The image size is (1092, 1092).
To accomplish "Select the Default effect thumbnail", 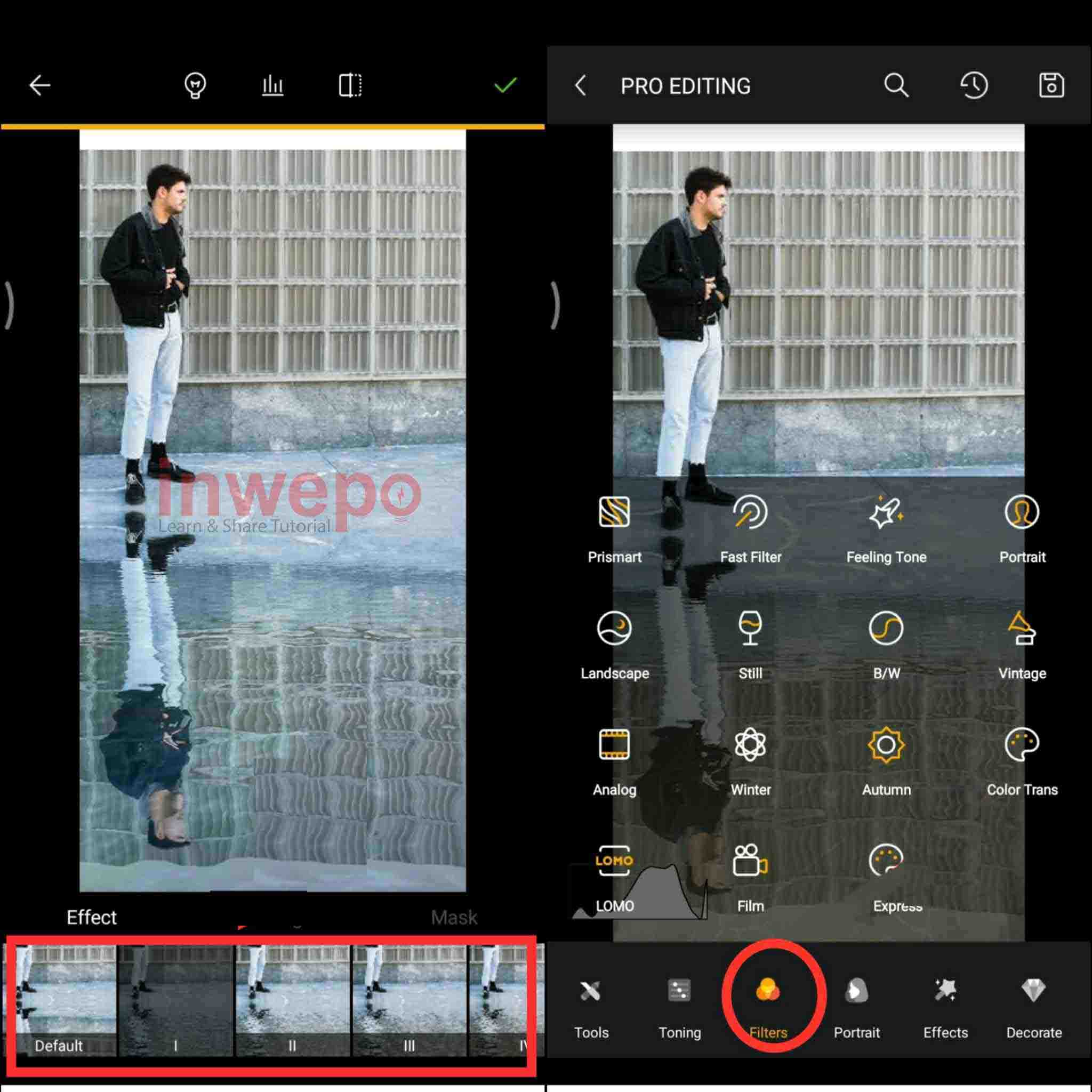I will click(x=59, y=1000).
